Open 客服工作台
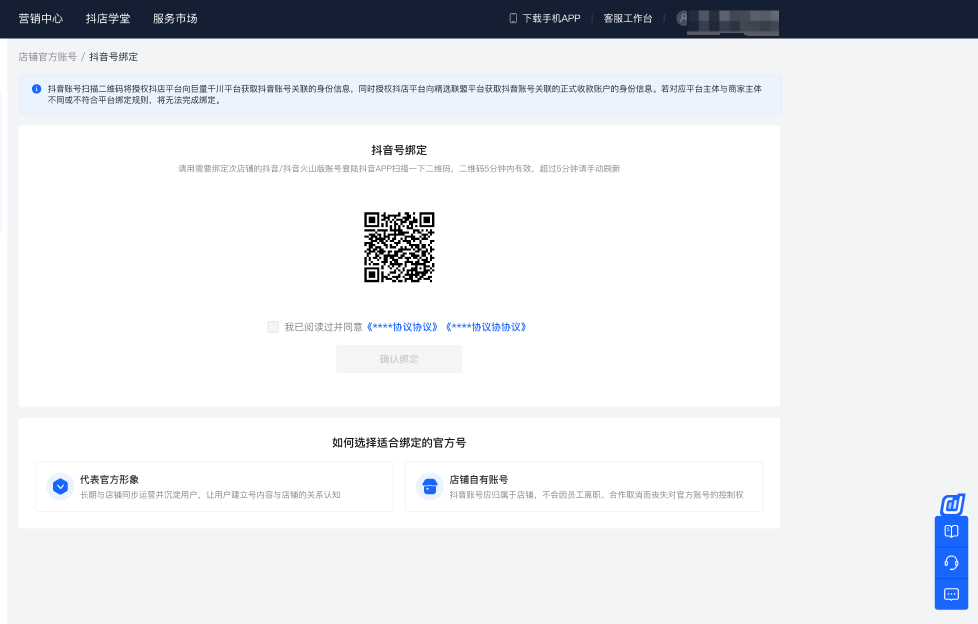The width and height of the screenshot is (978, 624). (x=627, y=19)
